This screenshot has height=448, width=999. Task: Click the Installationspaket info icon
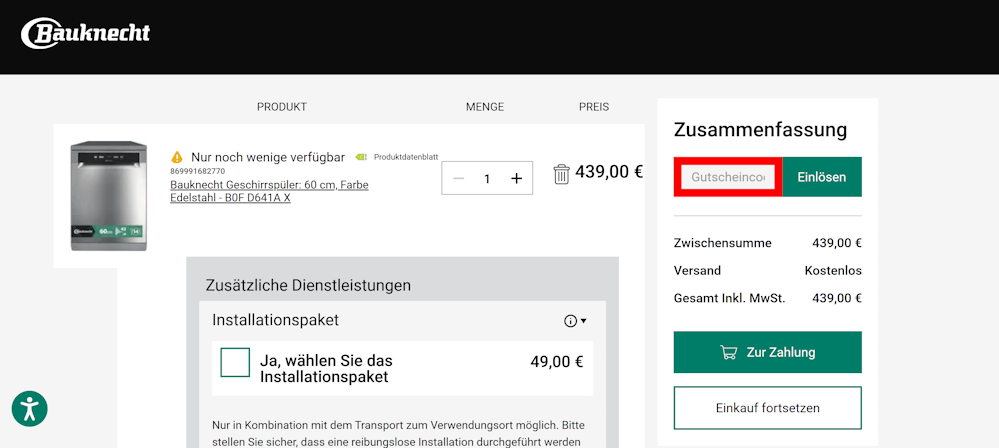(570, 321)
